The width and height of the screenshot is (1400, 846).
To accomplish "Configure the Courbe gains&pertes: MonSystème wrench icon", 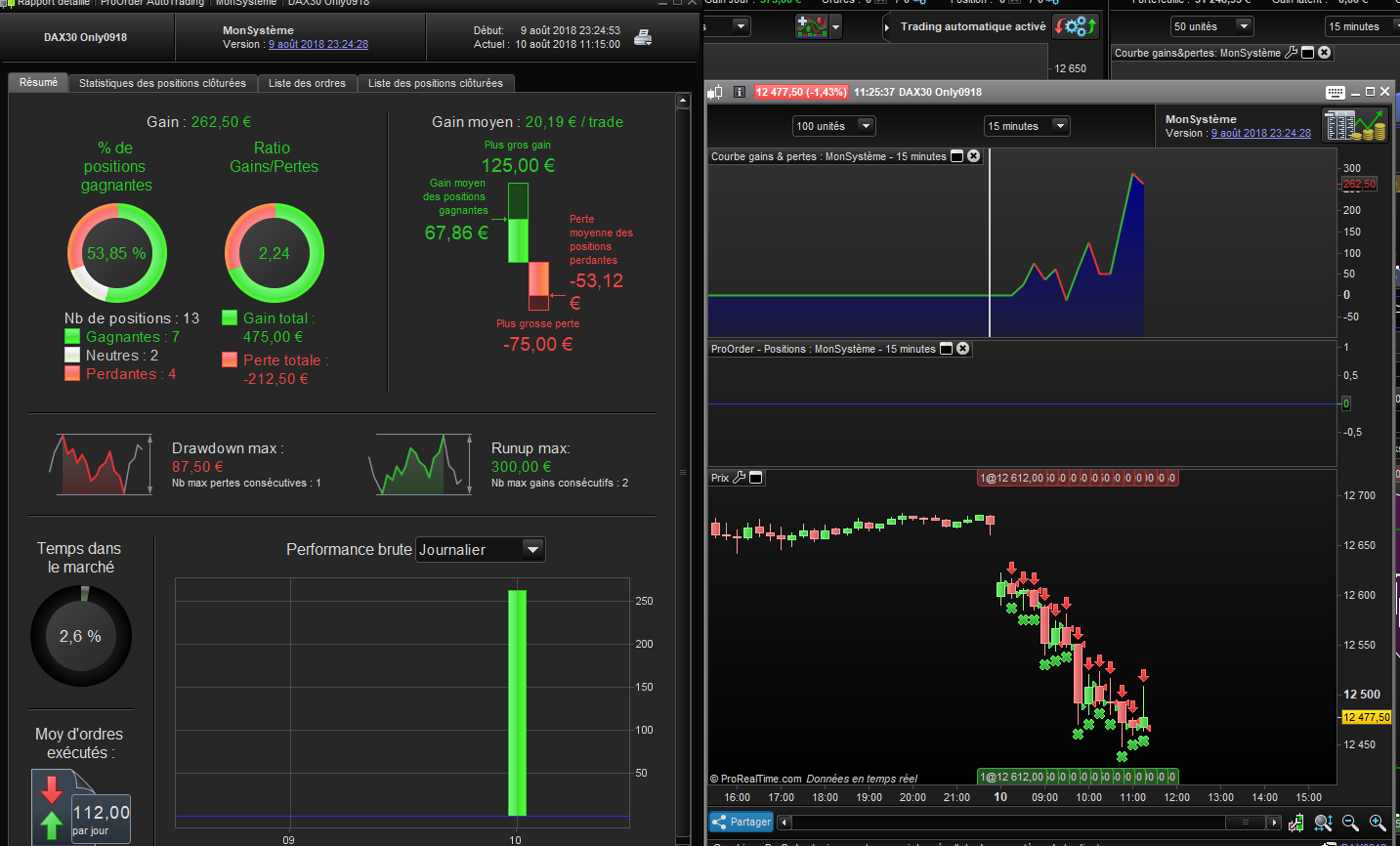I will (1292, 53).
